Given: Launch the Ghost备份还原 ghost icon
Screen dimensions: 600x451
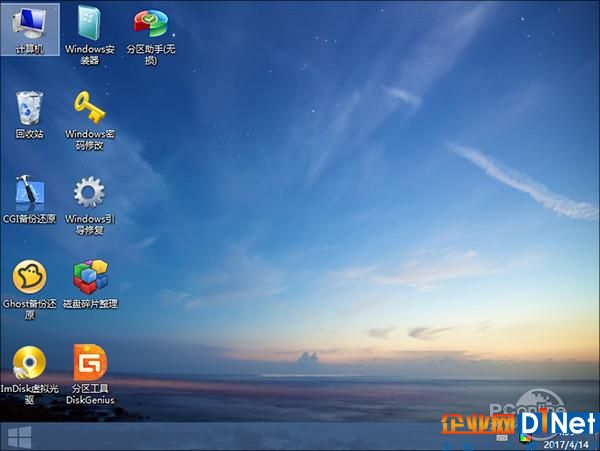Looking at the screenshot, I should click(x=29, y=290).
